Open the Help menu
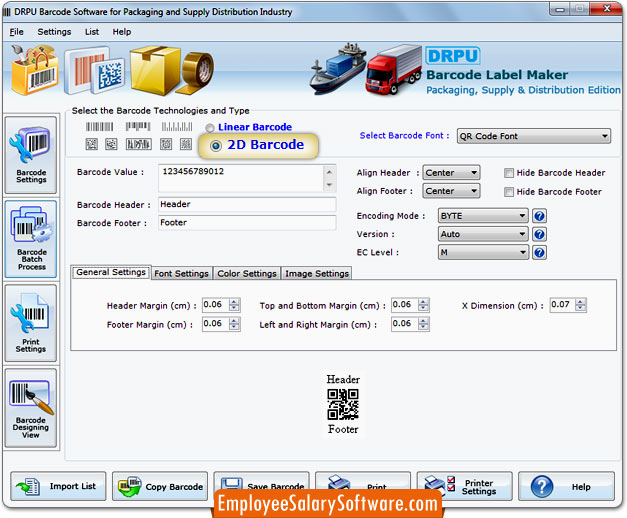Viewport: 627px width, 518px height. click(x=122, y=32)
